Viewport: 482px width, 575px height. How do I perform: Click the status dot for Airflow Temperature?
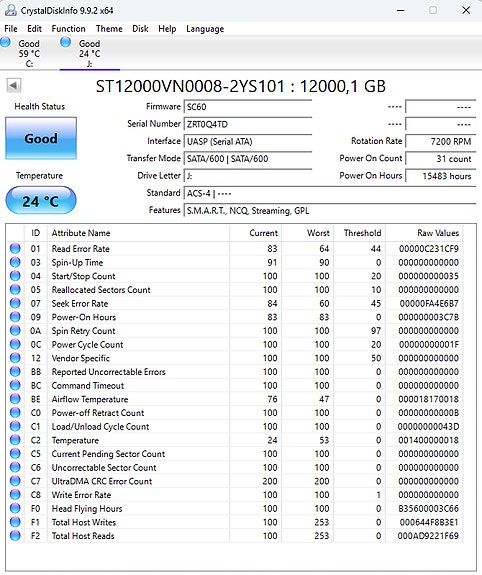click(x=15, y=399)
